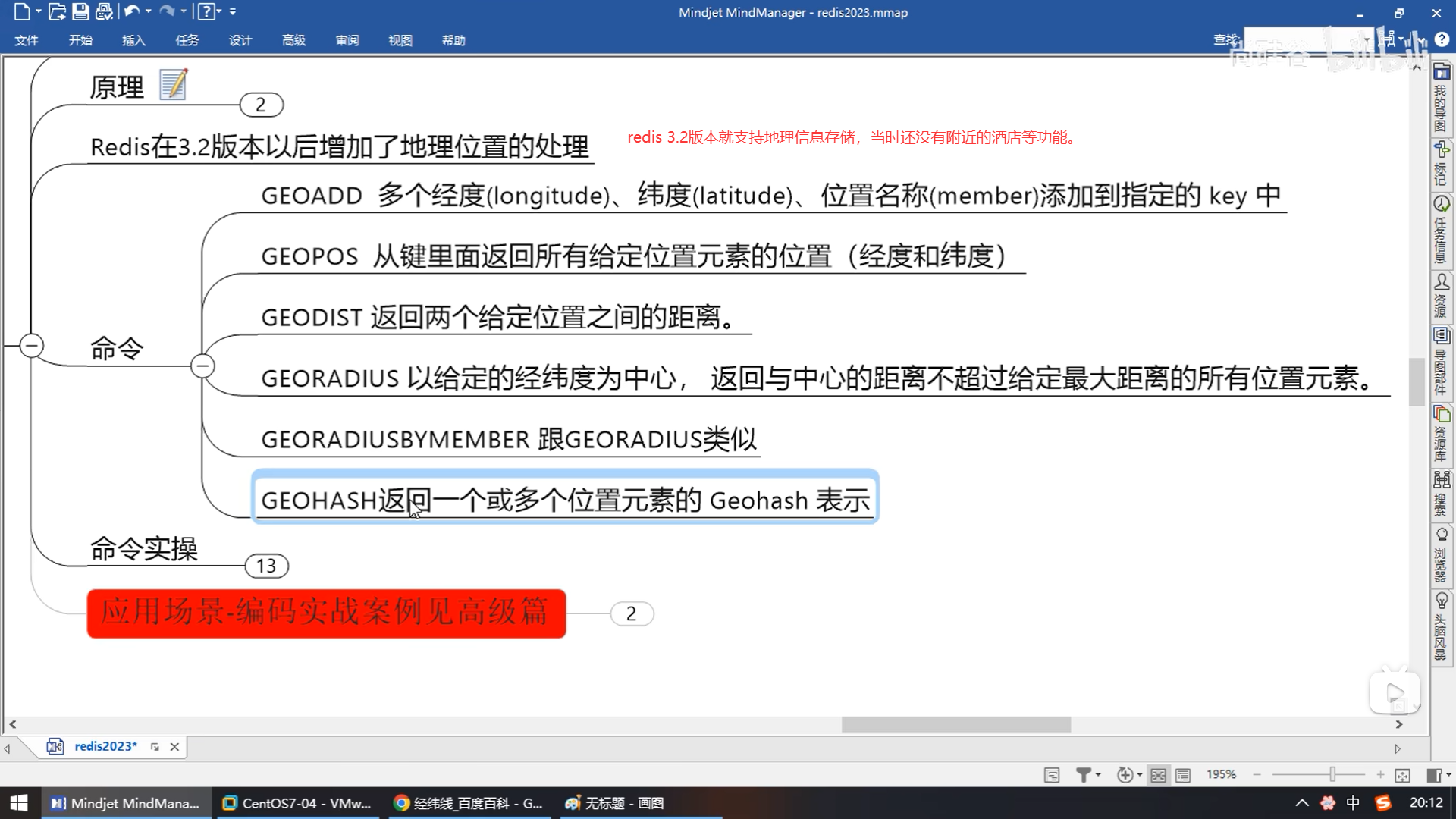Viewport: 1456px width, 819px height.
Task: Expand the 原理 subtopic count bubble
Action: point(261,105)
